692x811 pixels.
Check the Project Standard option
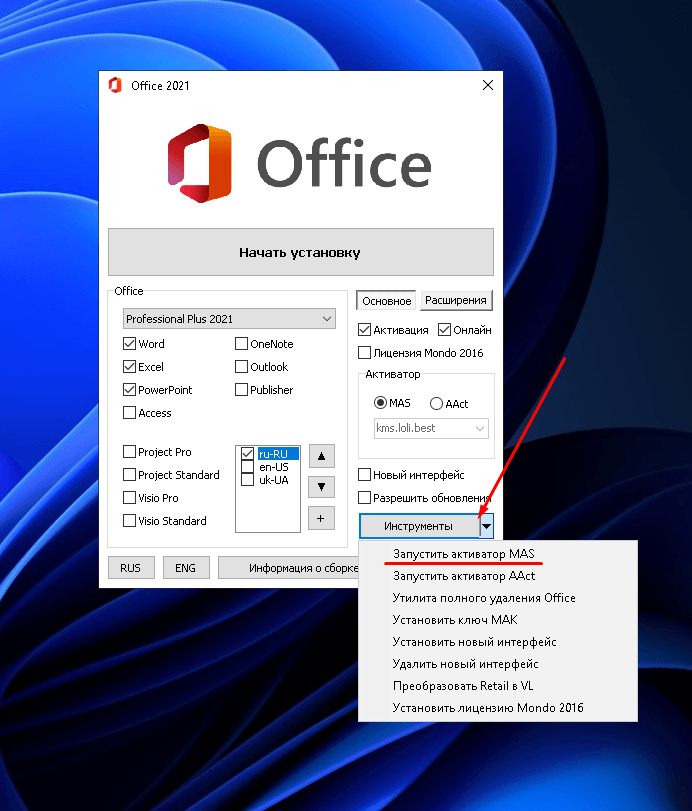[129, 474]
